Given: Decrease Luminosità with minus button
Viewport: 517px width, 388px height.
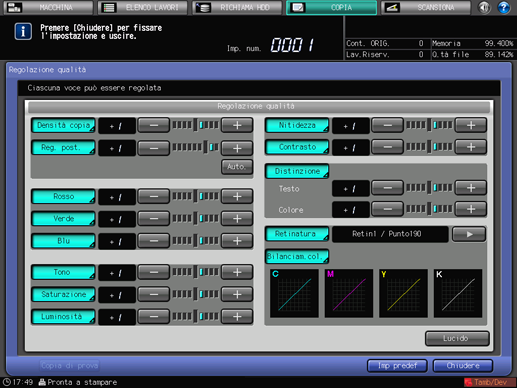Looking at the screenshot, I should click(154, 317).
